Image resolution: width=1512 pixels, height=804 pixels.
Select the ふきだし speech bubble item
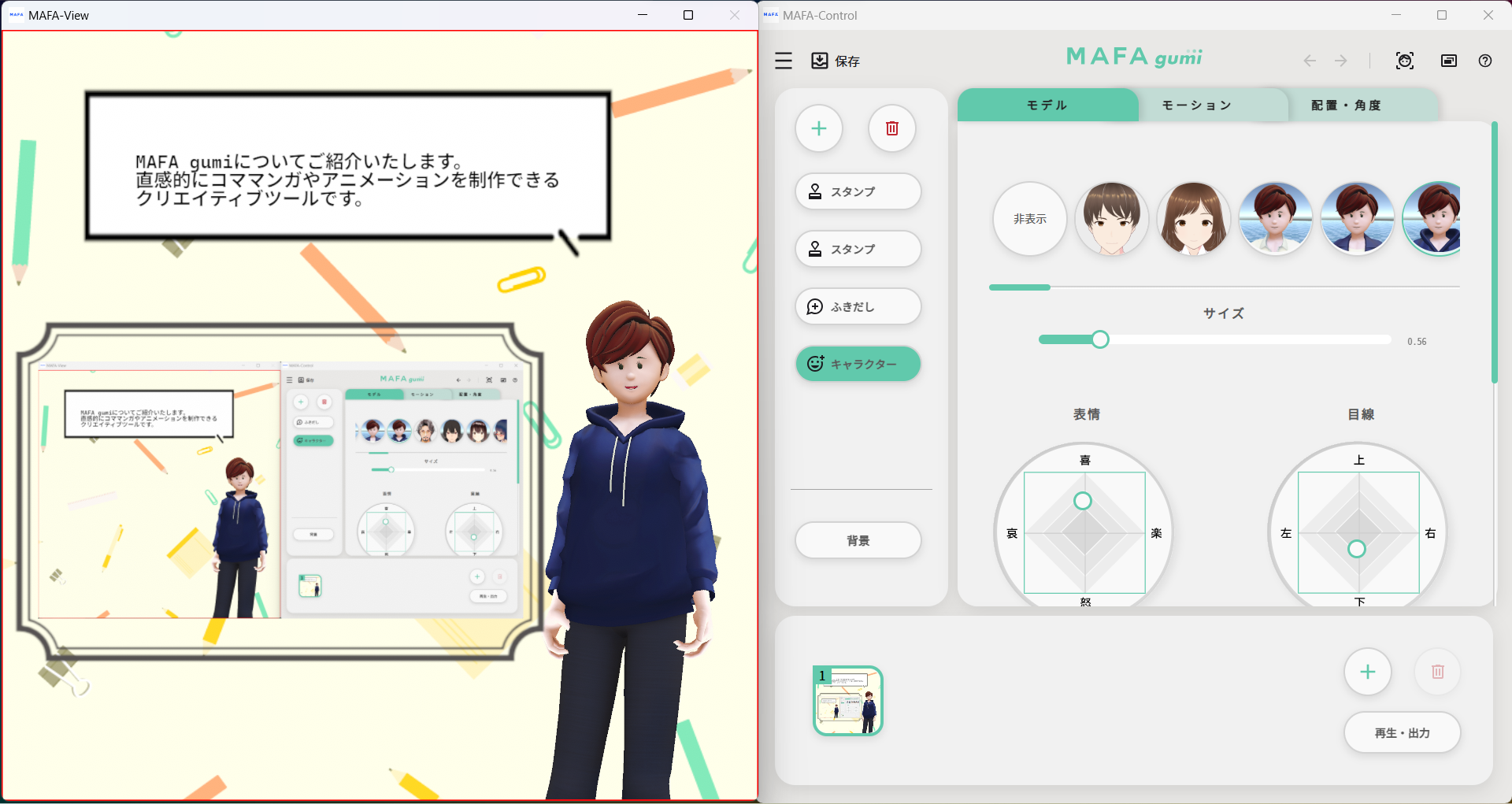858,306
